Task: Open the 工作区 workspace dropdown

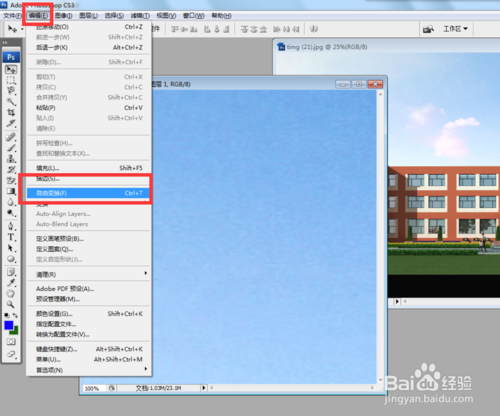Action: click(455, 29)
